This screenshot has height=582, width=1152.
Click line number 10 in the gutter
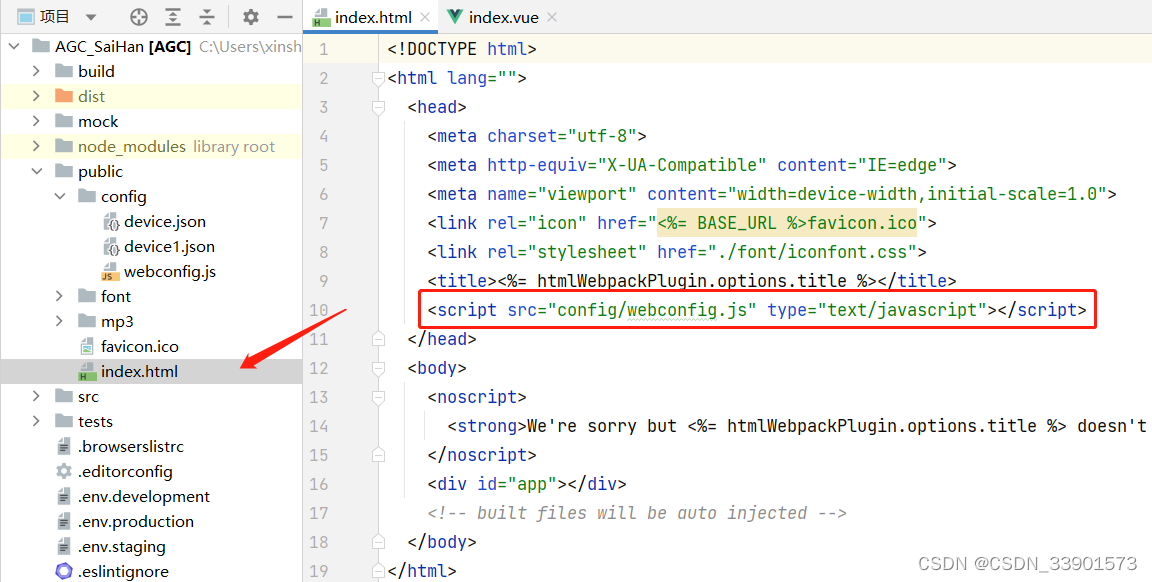(x=318, y=310)
